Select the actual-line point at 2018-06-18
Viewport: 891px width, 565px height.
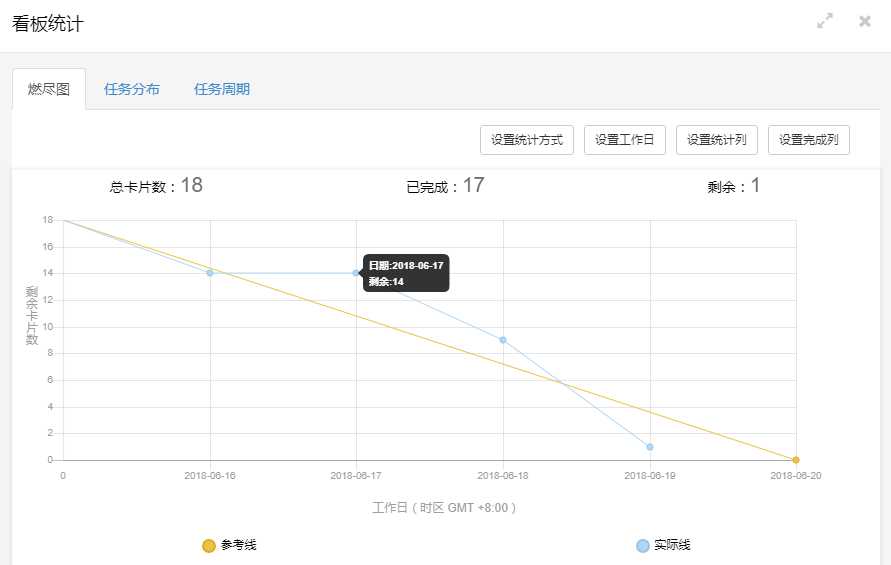click(503, 340)
